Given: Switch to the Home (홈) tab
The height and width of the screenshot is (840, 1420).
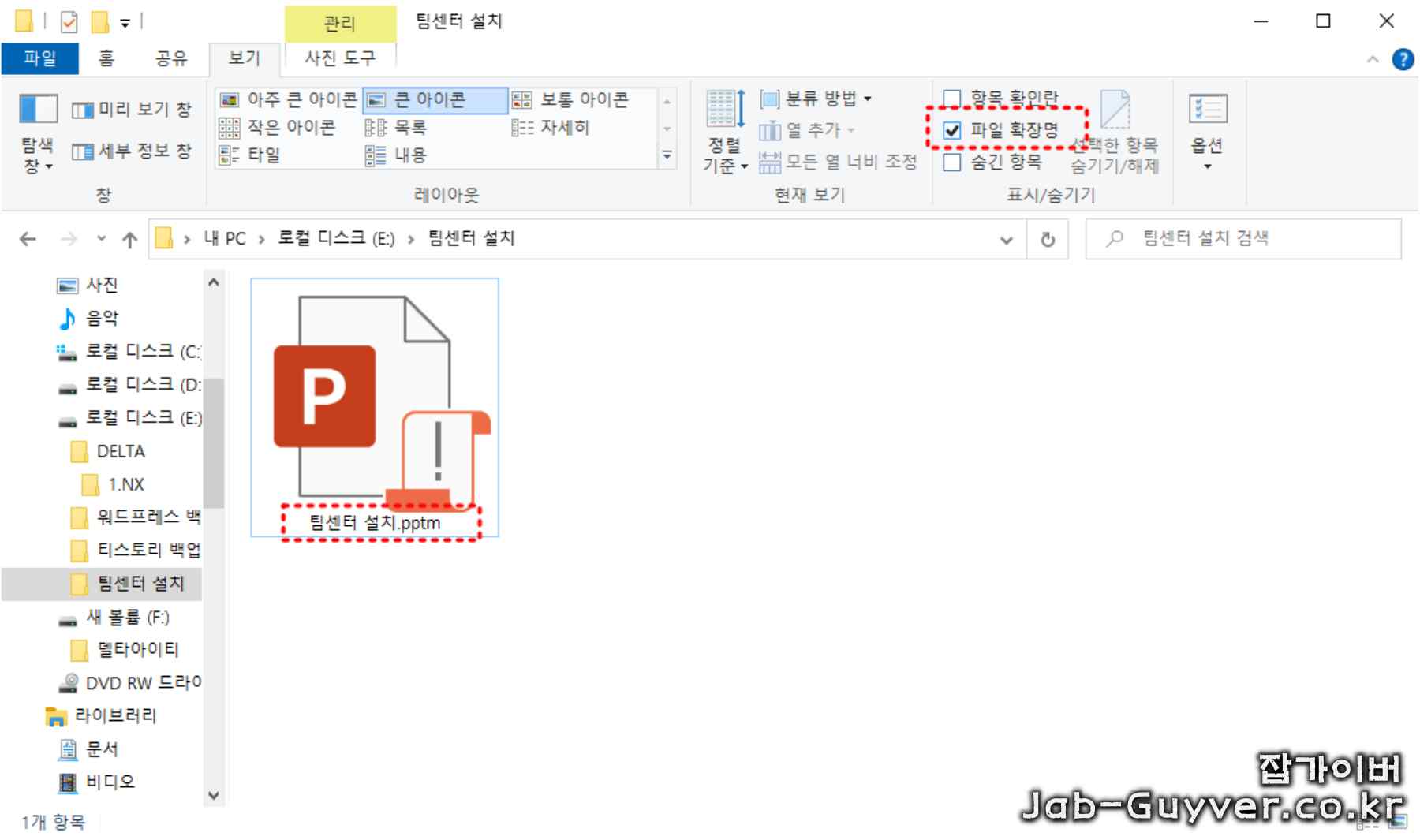Looking at the screenshot, I should pyautogui.click(x=106, y=58).
